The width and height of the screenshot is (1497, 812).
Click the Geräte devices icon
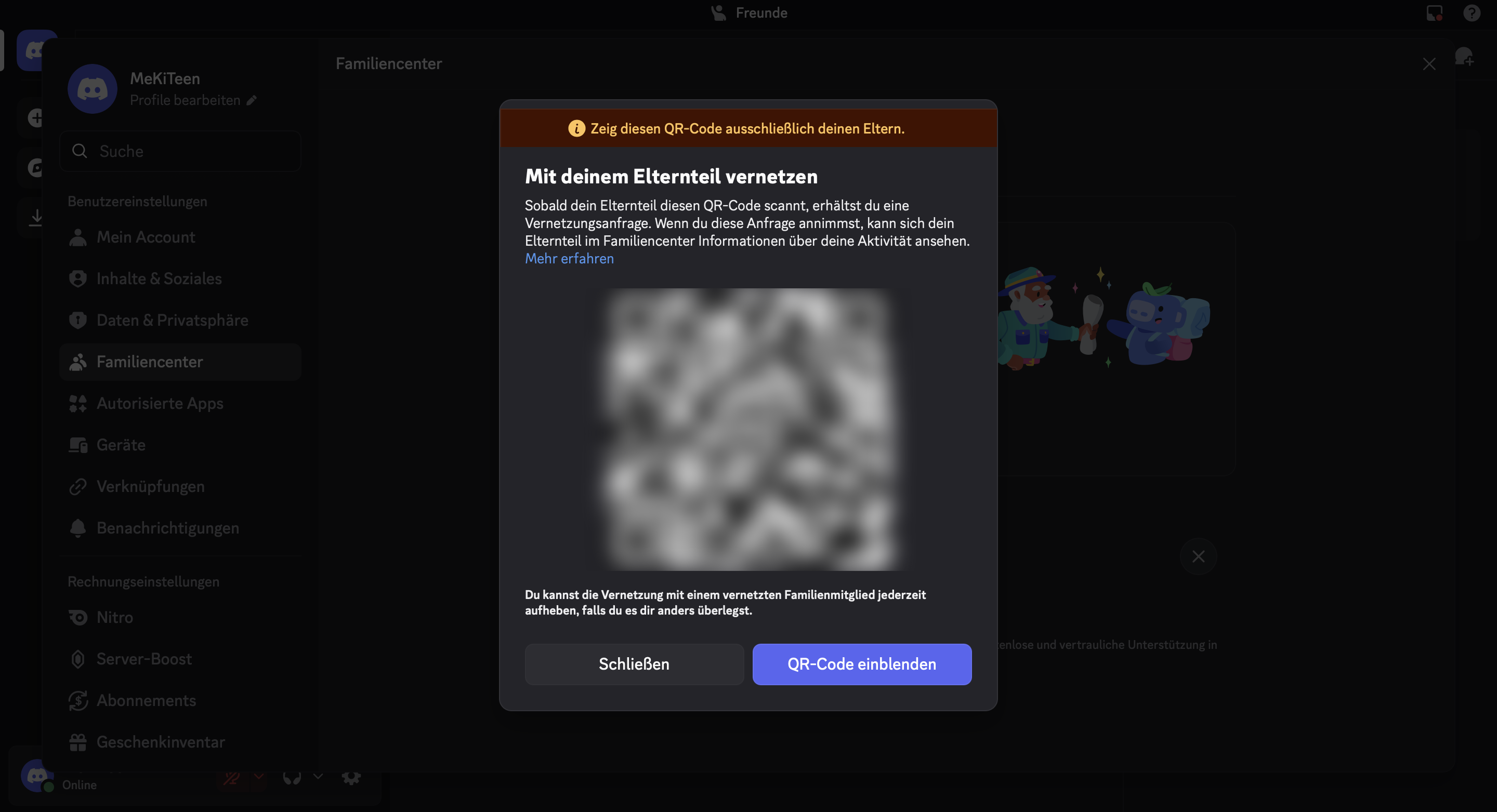(78, 445)
